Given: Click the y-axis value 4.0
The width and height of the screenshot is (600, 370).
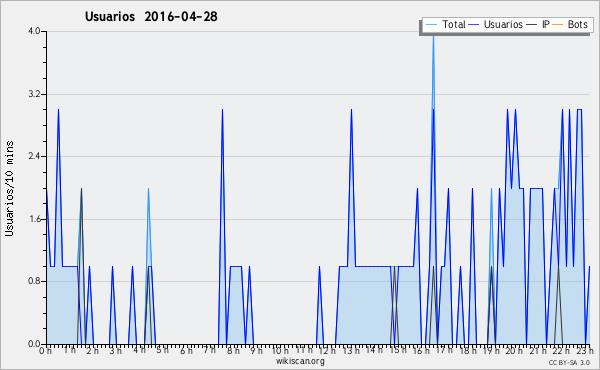Looking at the screenshot, I should [x=34, y=31].
